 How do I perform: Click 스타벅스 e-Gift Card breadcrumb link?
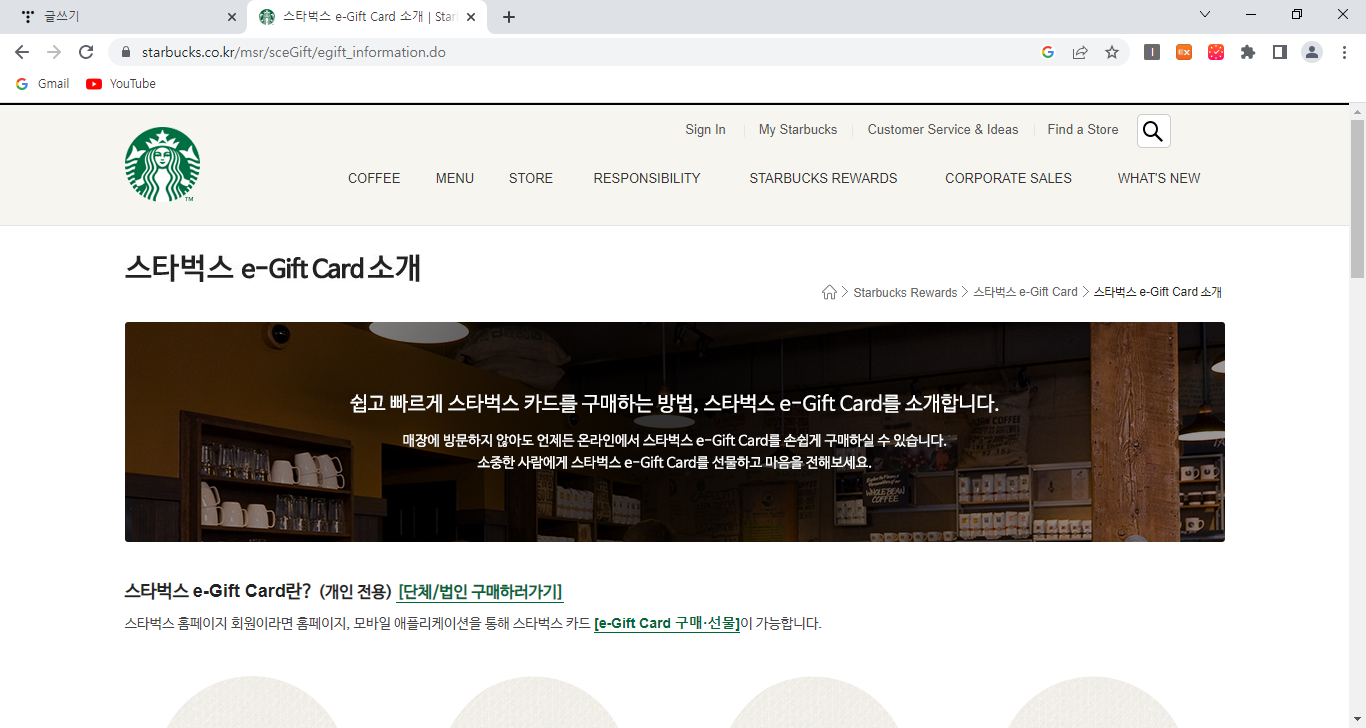point(1025,292)
